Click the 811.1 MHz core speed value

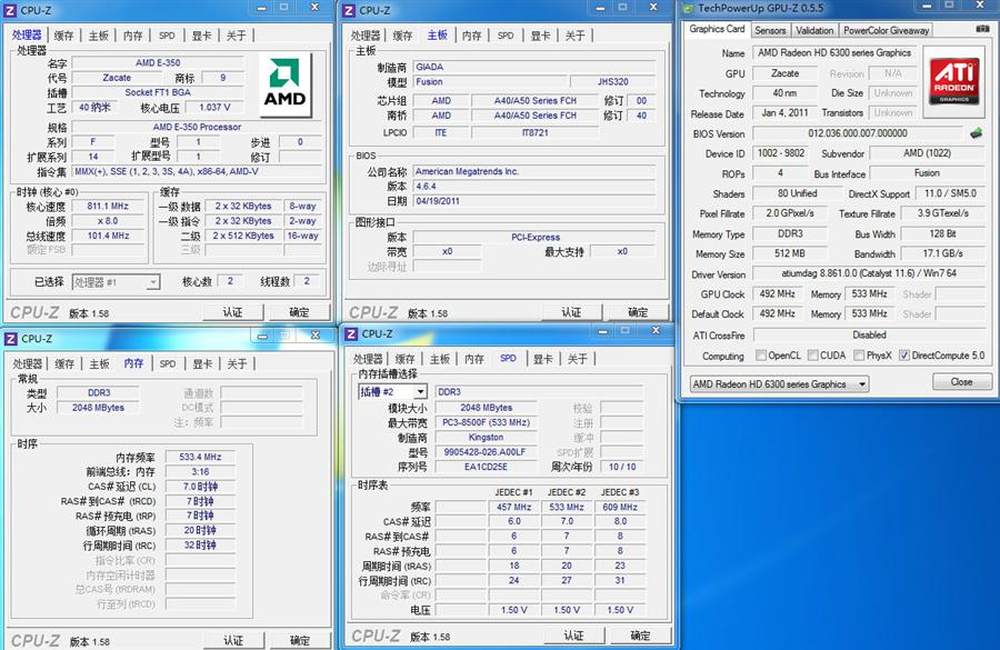[x=108, y=206]
